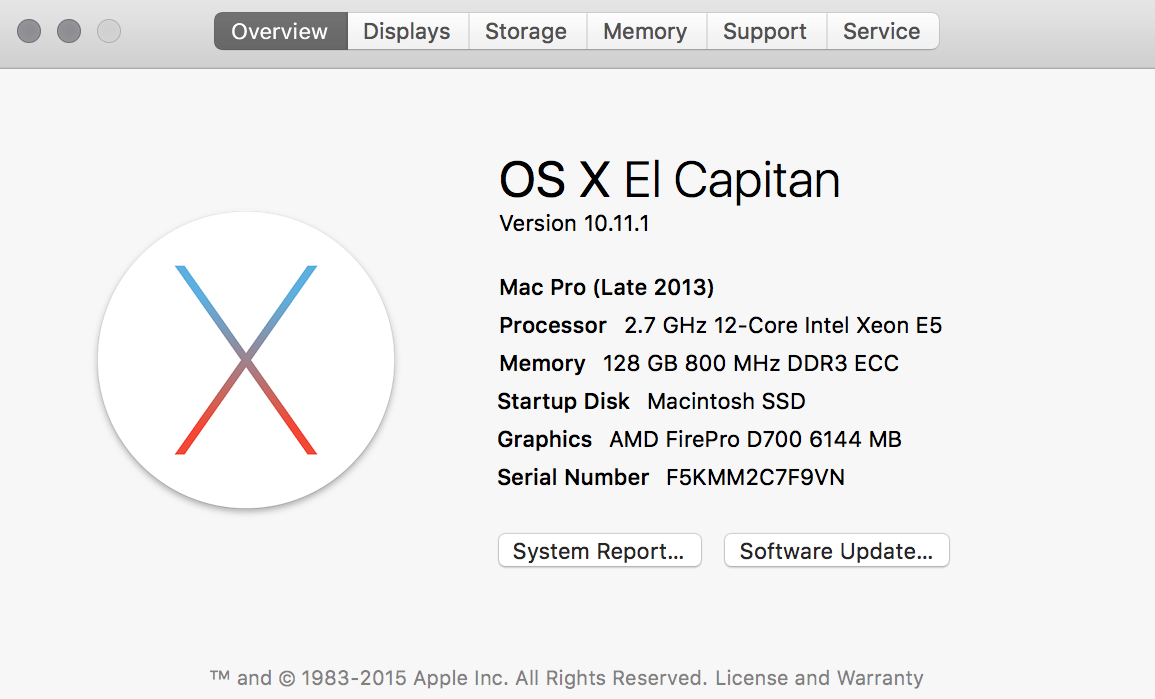Click the OS X El Capitan title
Viewport: 1155px width, 699px height.
[x=669, y=181]
